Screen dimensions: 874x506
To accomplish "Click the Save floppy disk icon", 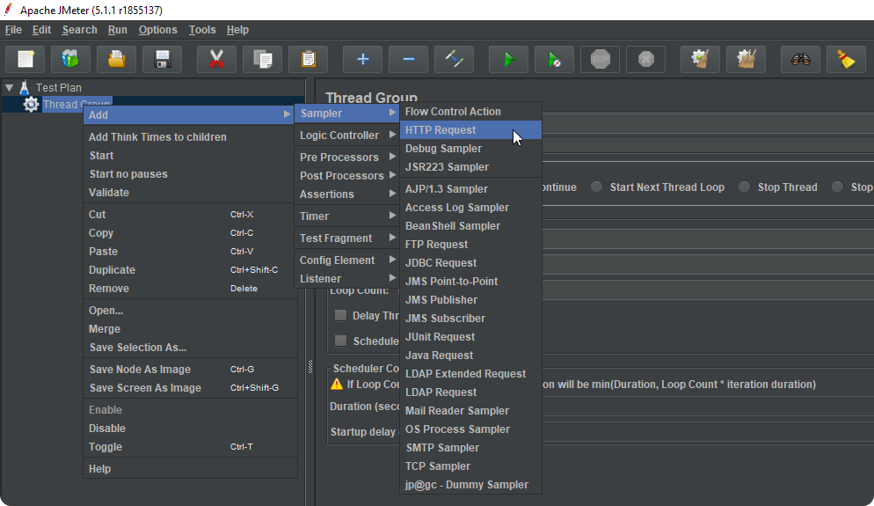I will tap(162, 59).
